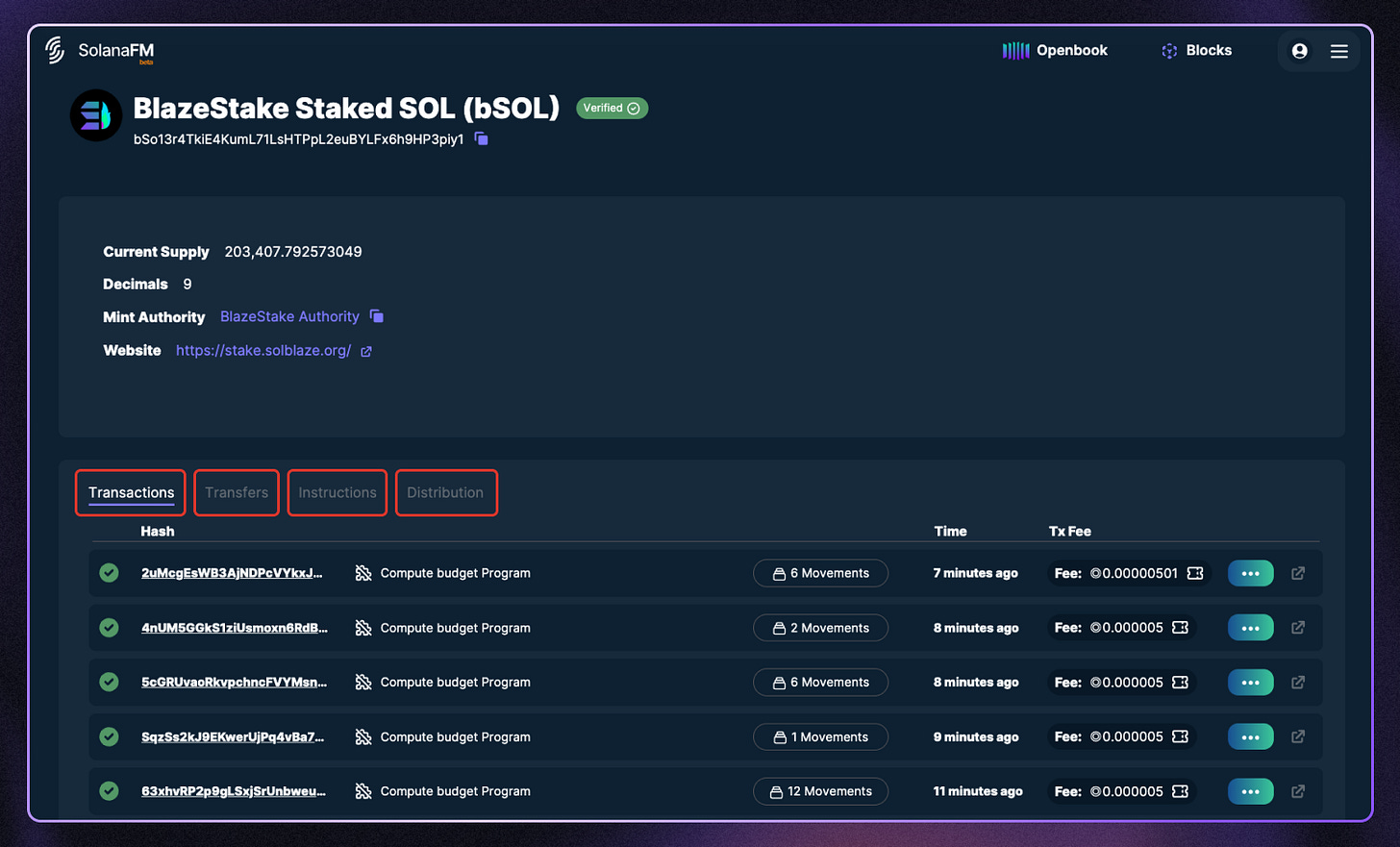Click program icon in SqzSs2kJ9E row
Image resolution: width=1400 pixels, height=847 pixels.
(363, 736)
